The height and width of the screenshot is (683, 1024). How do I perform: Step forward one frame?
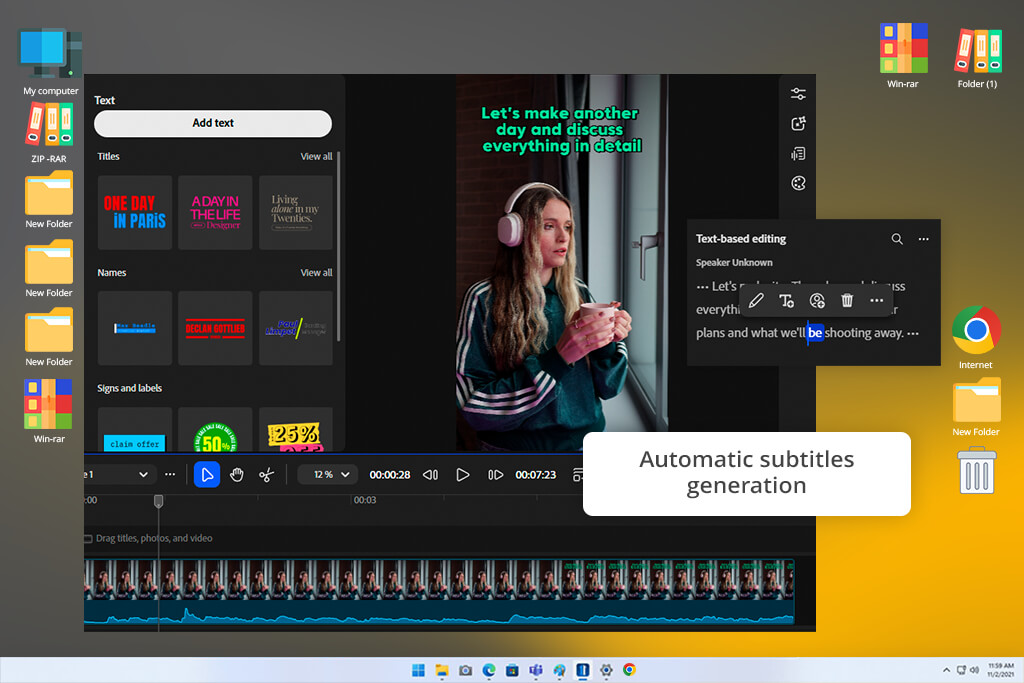coord(495,475)
